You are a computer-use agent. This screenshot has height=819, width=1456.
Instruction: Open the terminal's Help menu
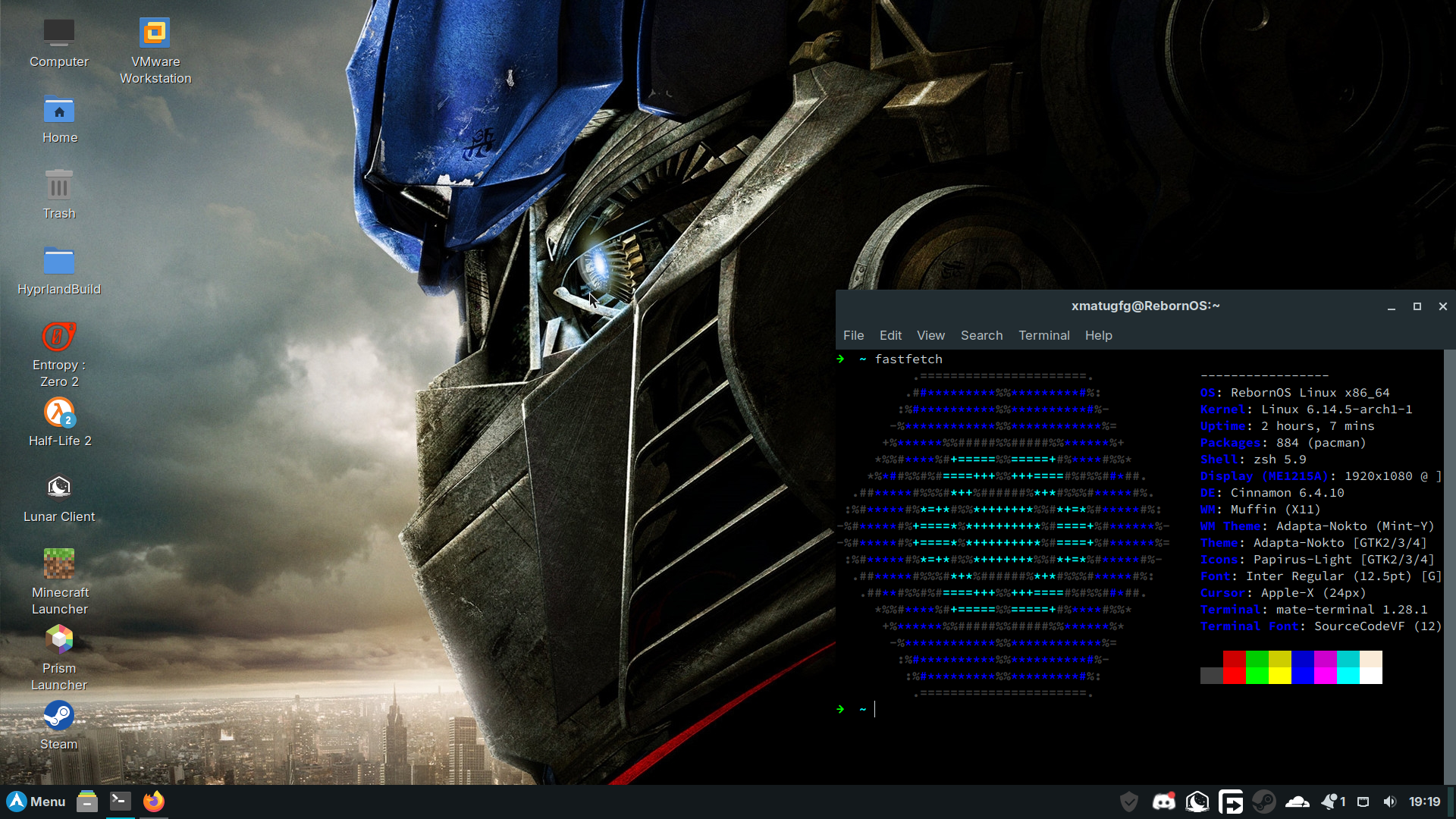[1098, 335]
